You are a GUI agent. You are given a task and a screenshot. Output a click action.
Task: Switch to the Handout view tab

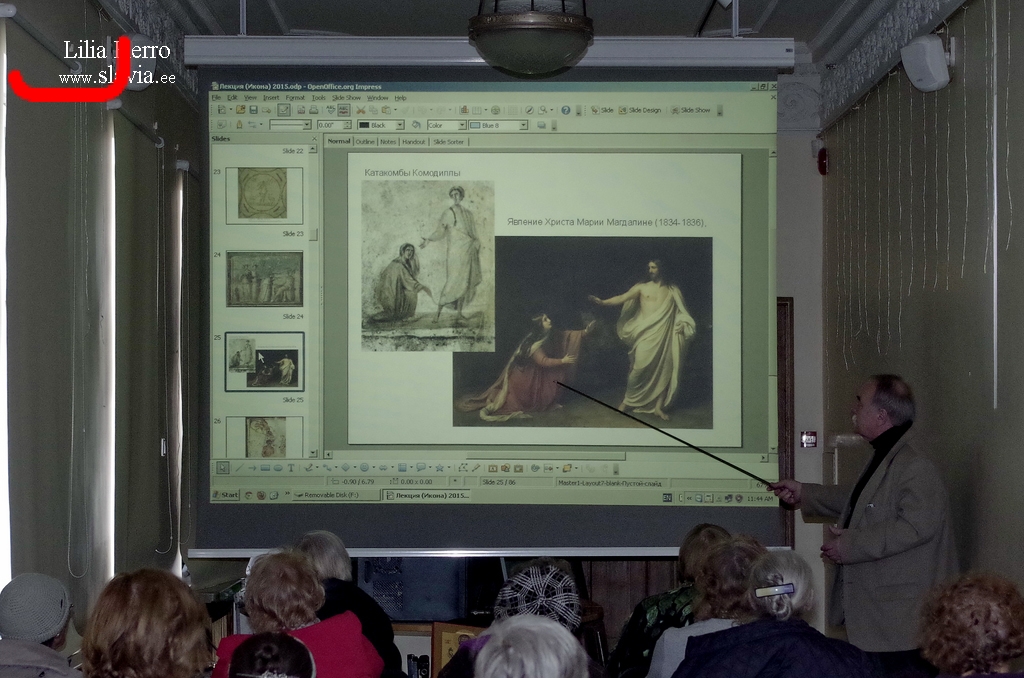pos(413,142)
